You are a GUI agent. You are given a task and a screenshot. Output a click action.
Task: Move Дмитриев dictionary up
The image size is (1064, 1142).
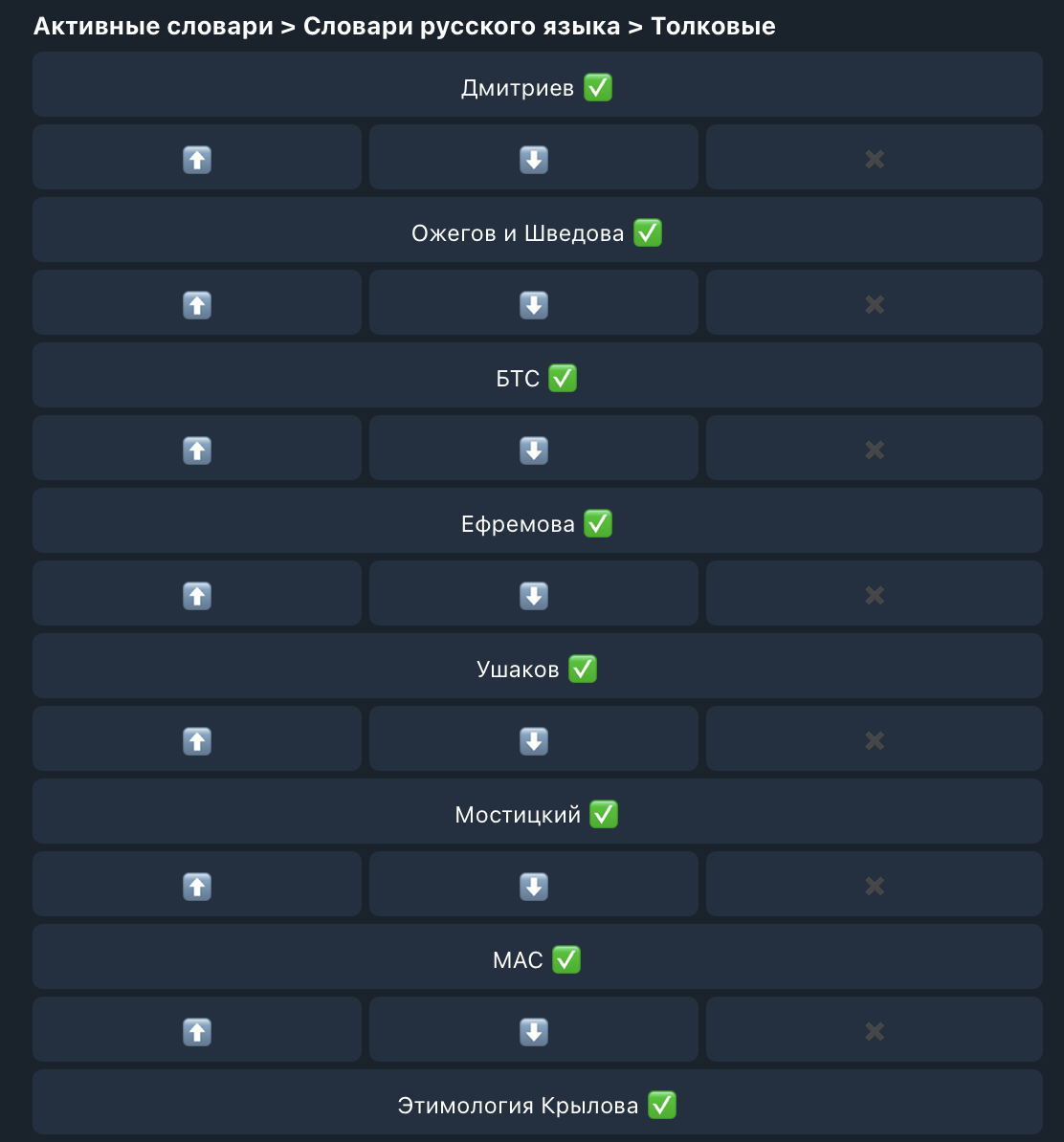pyautogui.click(x=196, y=159)
